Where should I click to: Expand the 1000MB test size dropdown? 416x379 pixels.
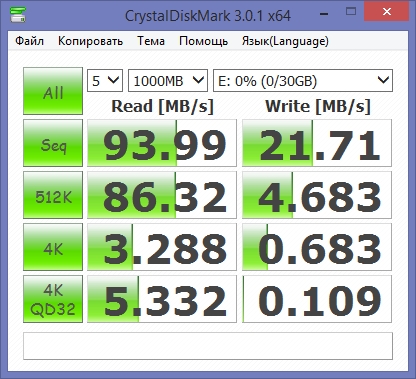click(x=168, y=80)
